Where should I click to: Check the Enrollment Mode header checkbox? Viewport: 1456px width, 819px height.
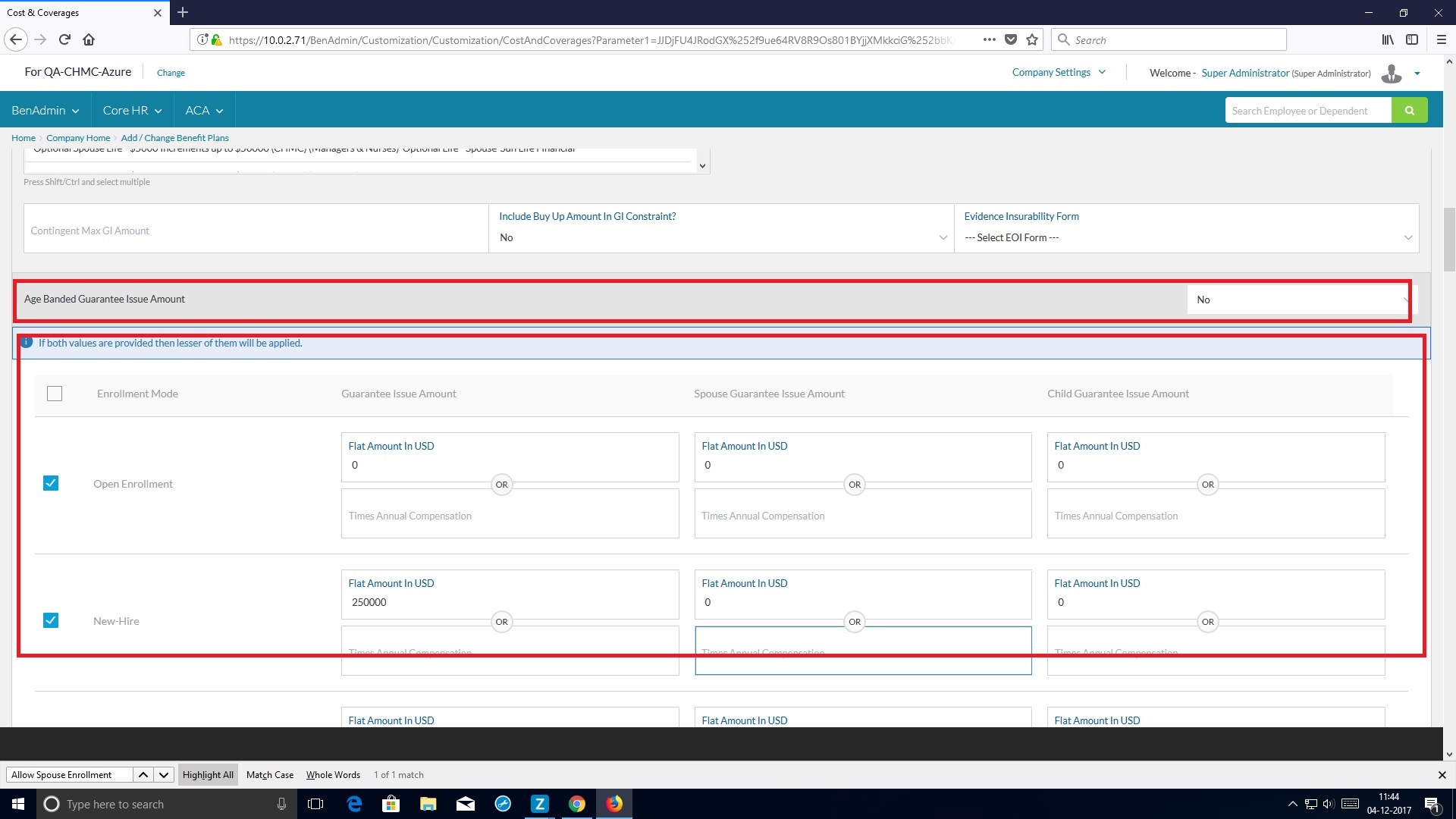(x=55, y=394)
